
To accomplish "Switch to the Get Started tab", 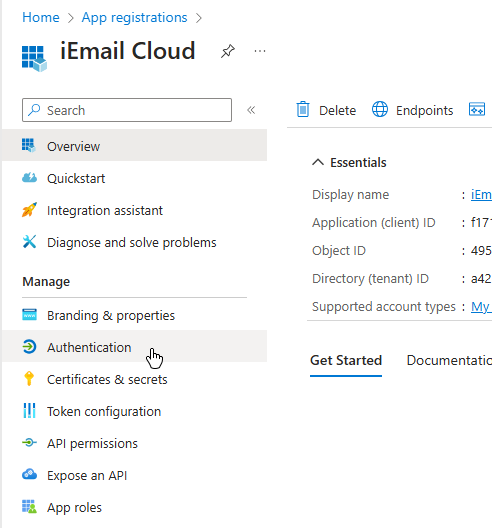I will (346, 360).
